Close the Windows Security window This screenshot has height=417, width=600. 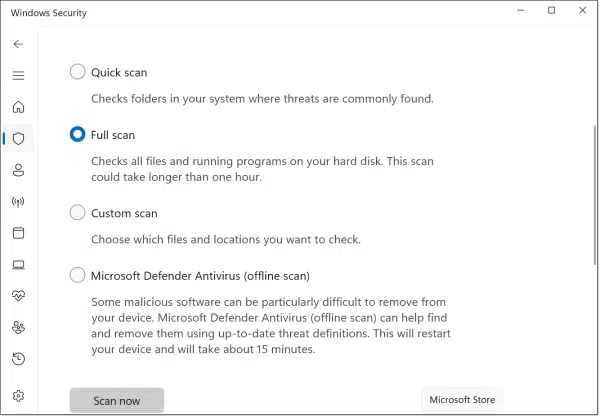pyautogui.click(x=582, y=10)
